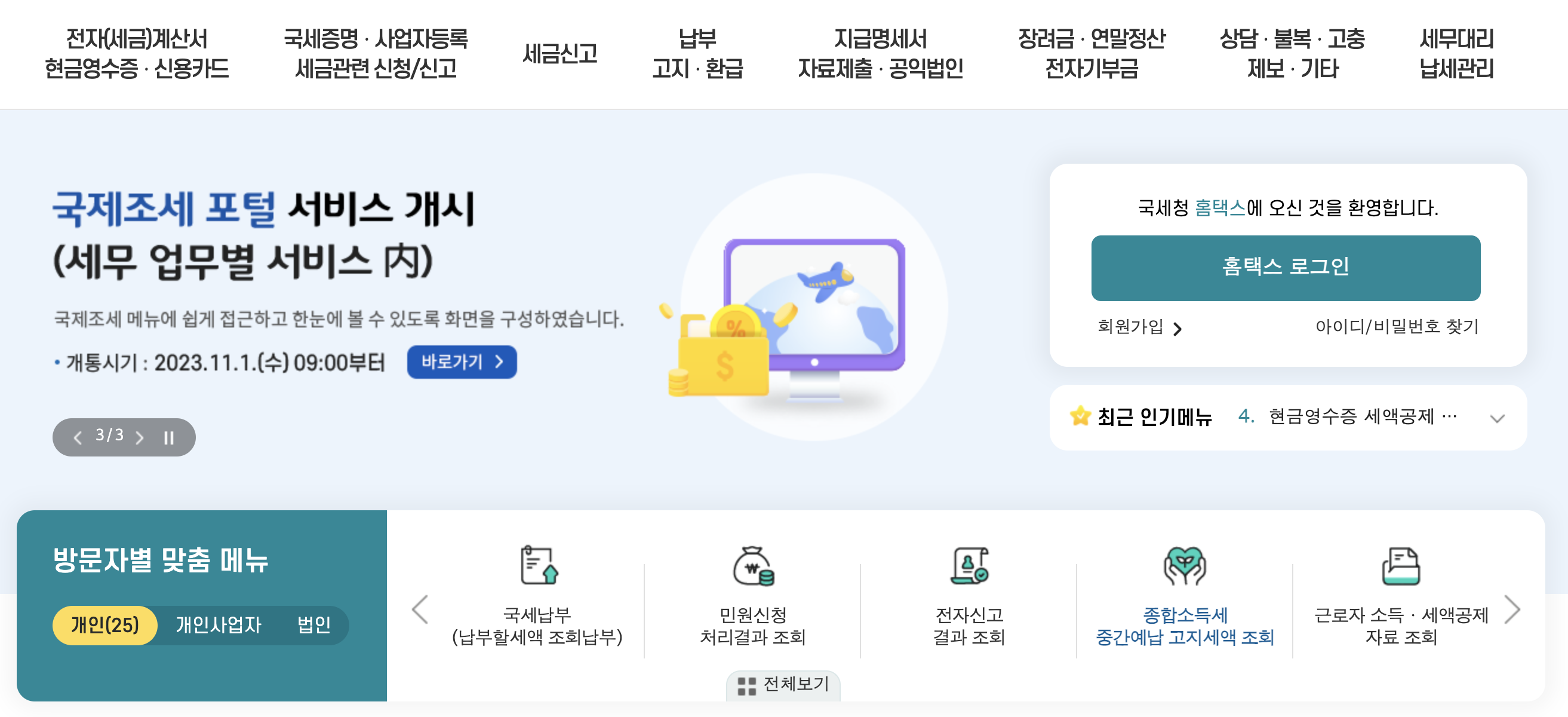Click the 국세납부 document icon
The image size is (1568, 717).
coord(538,565)
